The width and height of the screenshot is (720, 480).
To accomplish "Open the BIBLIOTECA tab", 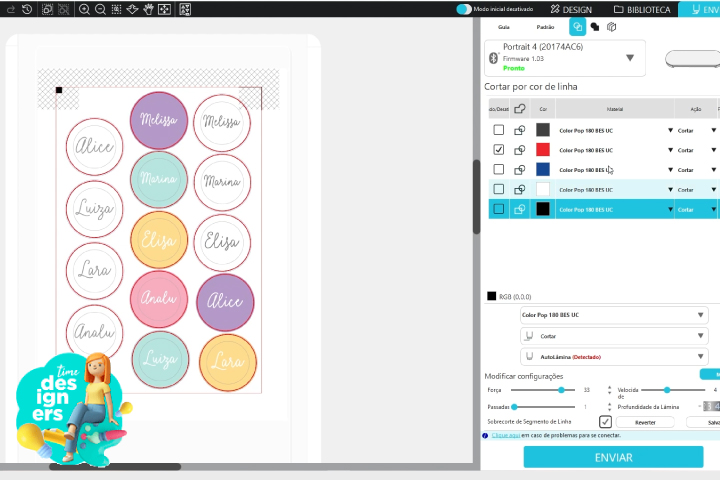I will 643,9.
